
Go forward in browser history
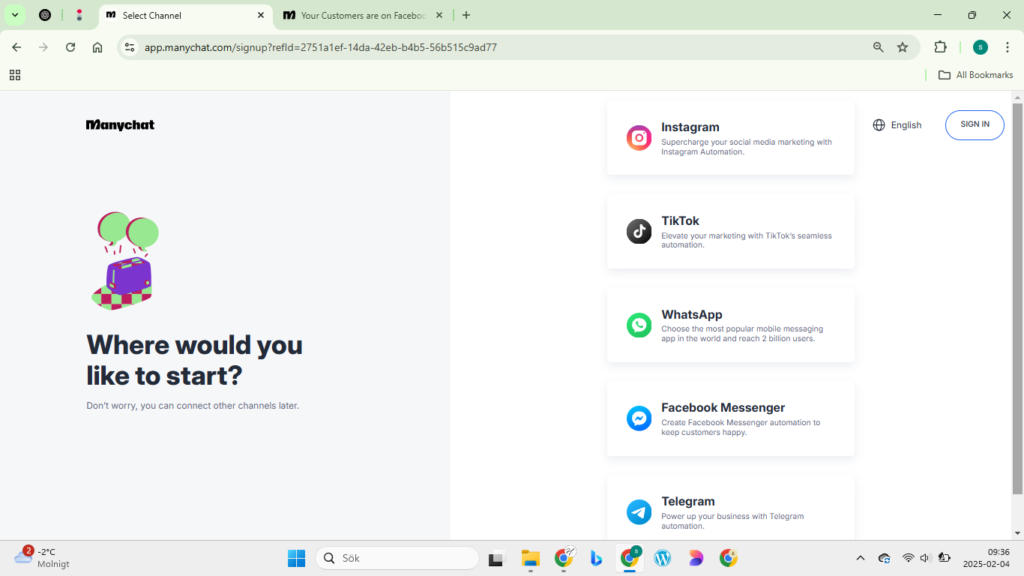click(43, 47)
